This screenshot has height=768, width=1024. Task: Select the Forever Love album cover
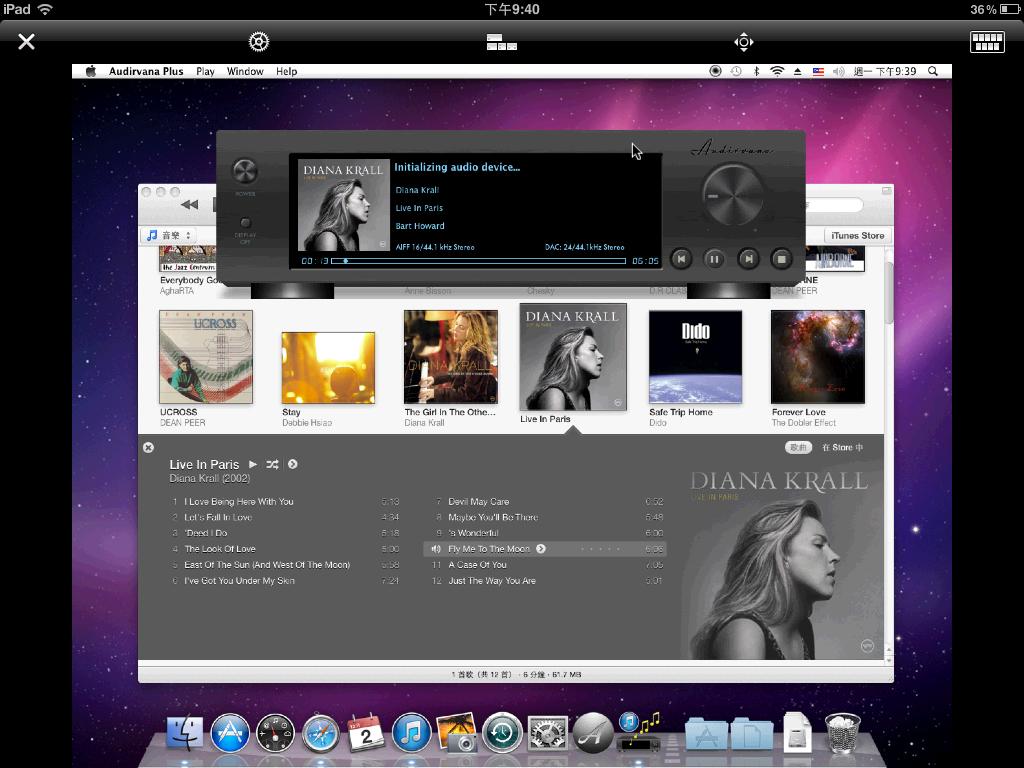pos(818,357)
